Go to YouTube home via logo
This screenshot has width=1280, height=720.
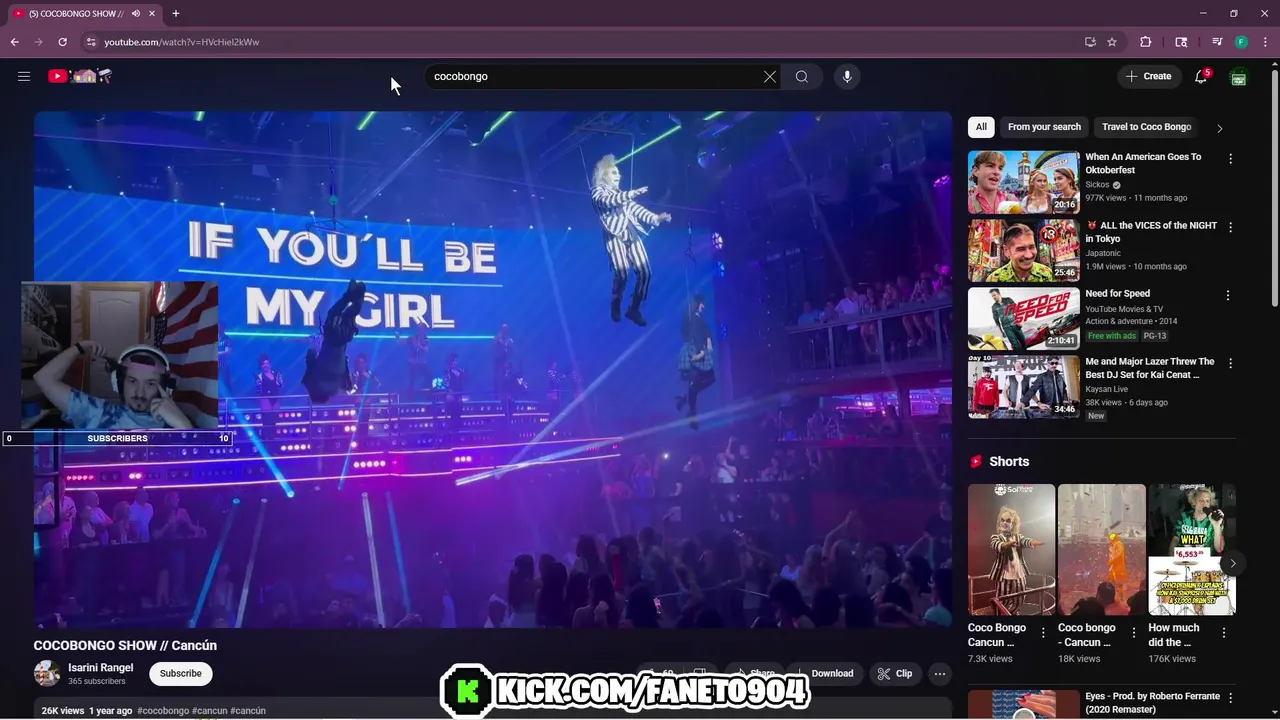tap(80, 76)
